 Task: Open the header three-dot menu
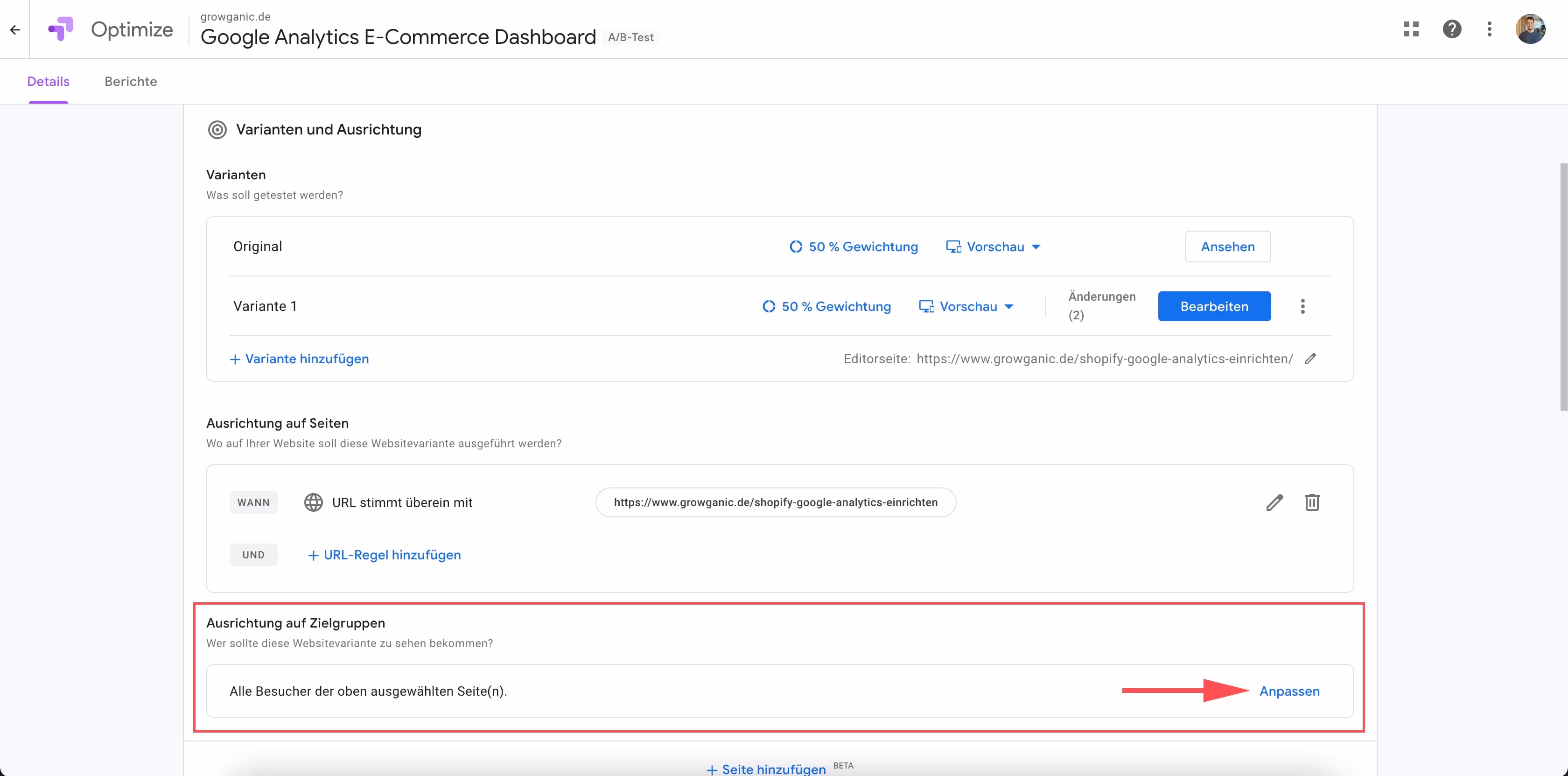pos(1489,28)
